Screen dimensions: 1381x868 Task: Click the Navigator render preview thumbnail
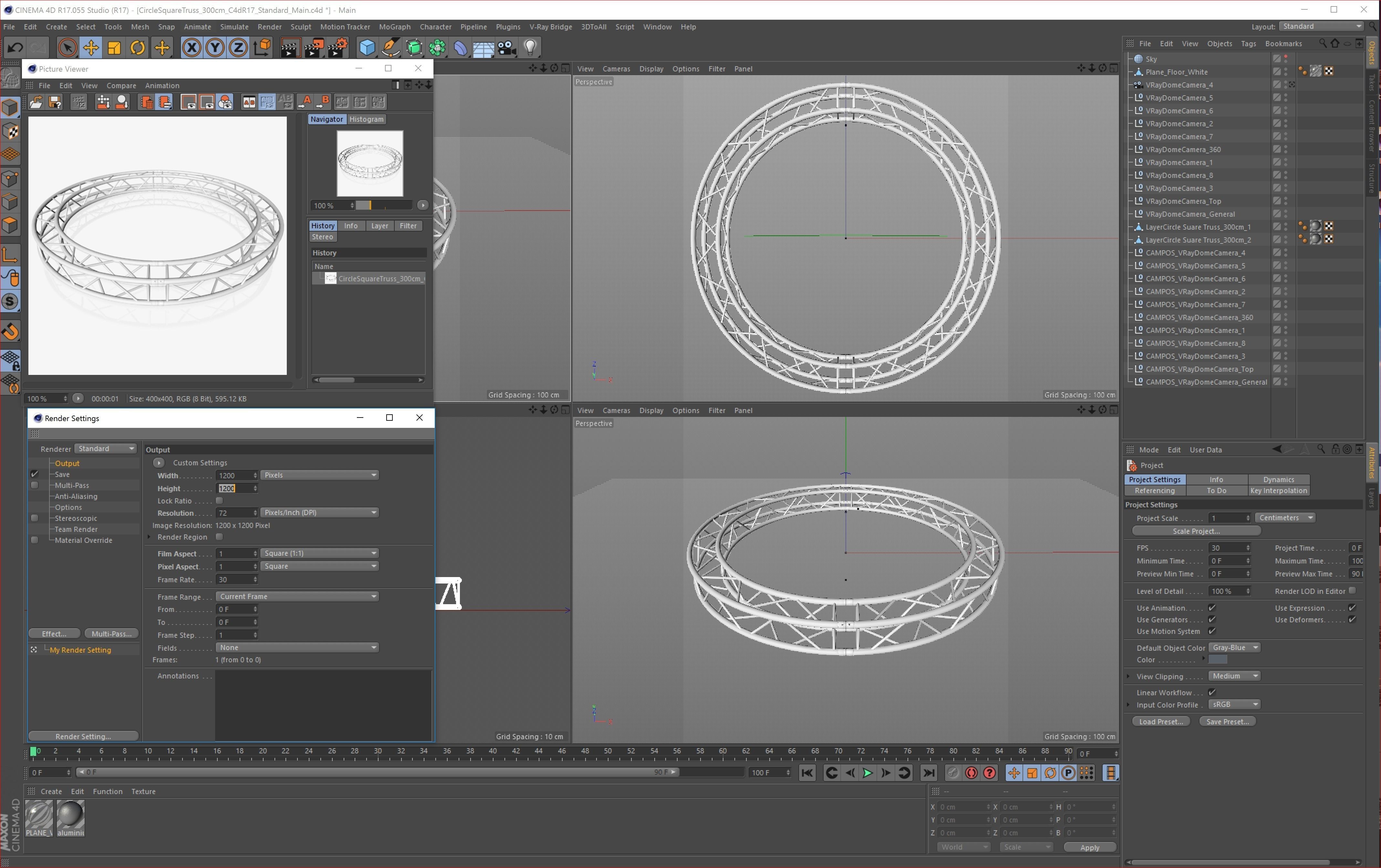coord(370,163)
